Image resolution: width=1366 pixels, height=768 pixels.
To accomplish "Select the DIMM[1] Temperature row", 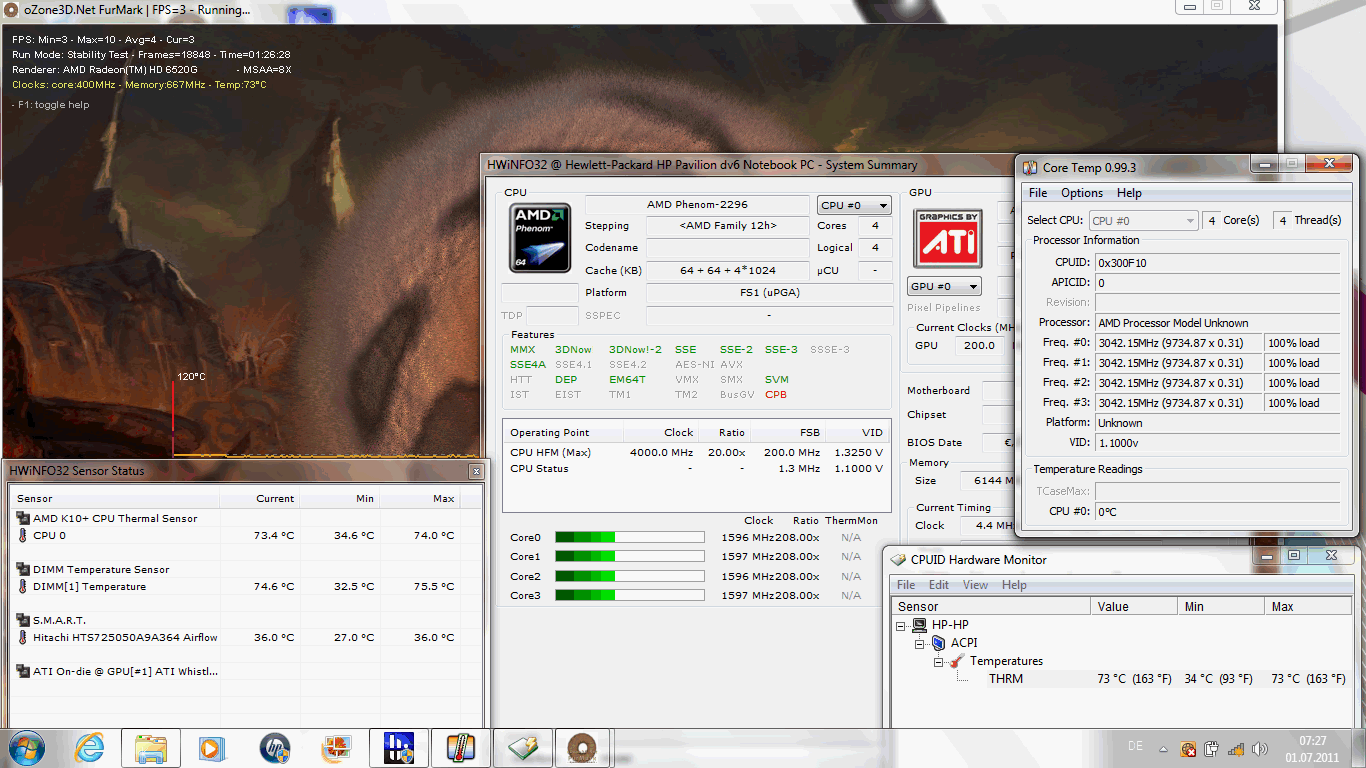I will tap(246, 586).
